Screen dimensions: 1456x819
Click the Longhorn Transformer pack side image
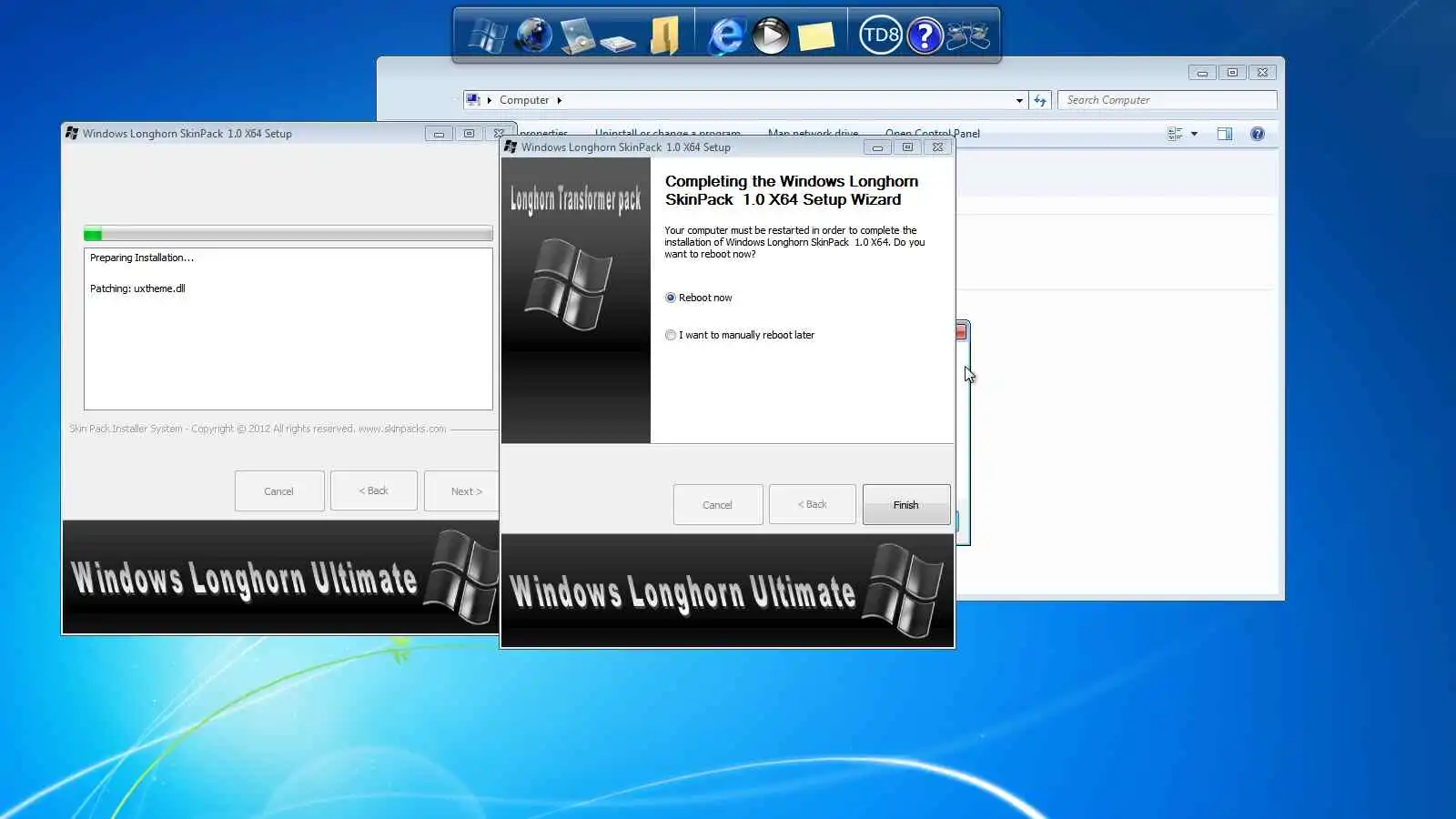click(576, 300)
